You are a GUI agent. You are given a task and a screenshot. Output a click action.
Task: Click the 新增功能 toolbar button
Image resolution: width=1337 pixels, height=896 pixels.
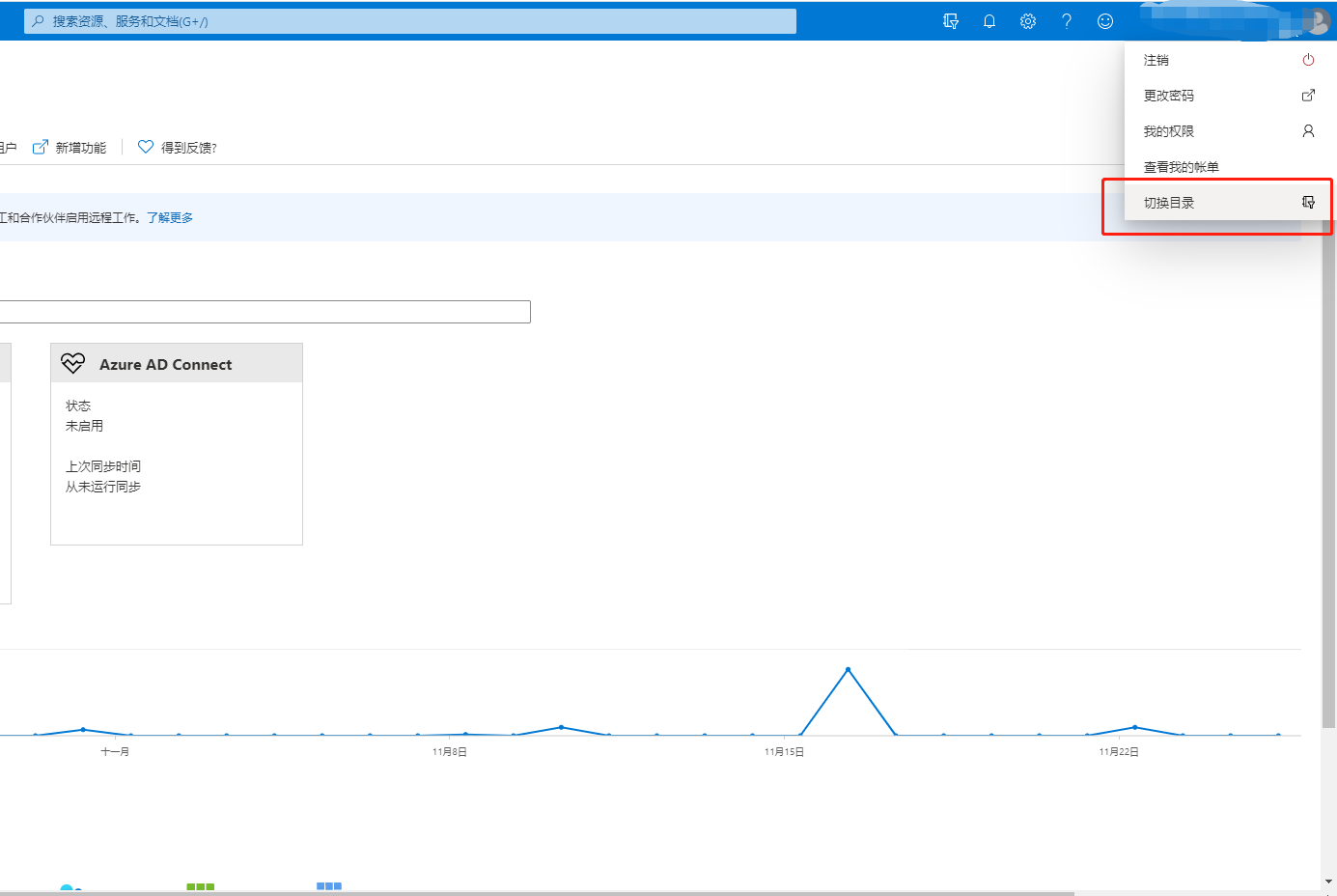tap(70, 148)
